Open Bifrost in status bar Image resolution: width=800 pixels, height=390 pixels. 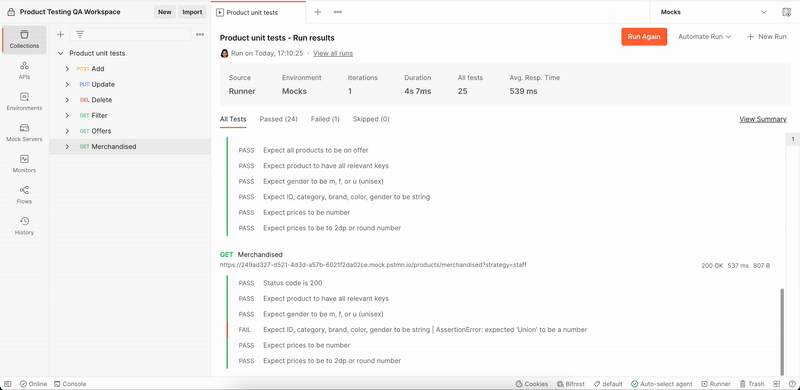[x=571, y=384]
